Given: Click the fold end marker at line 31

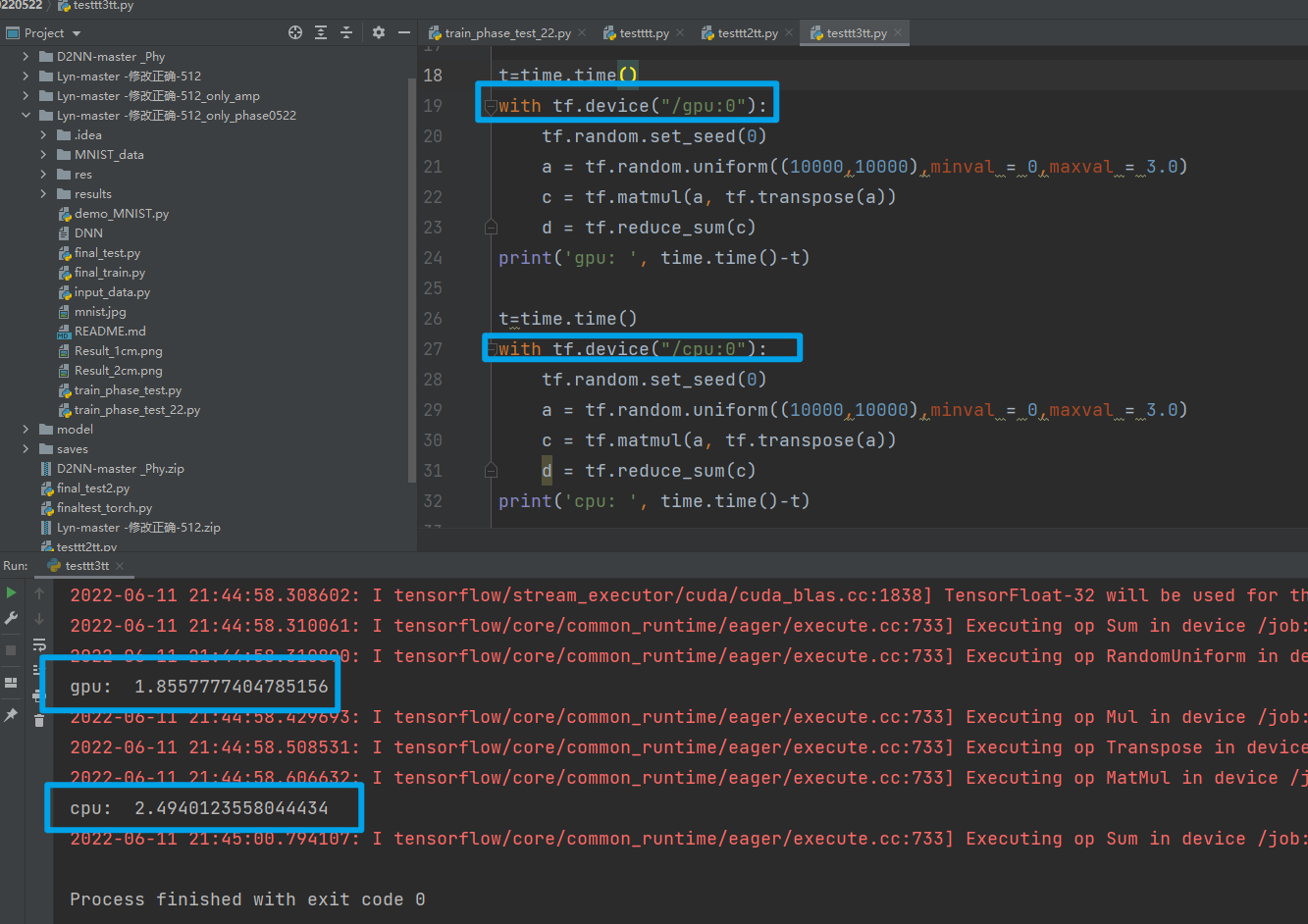Looking at the screenshot, I should (491, 471).
